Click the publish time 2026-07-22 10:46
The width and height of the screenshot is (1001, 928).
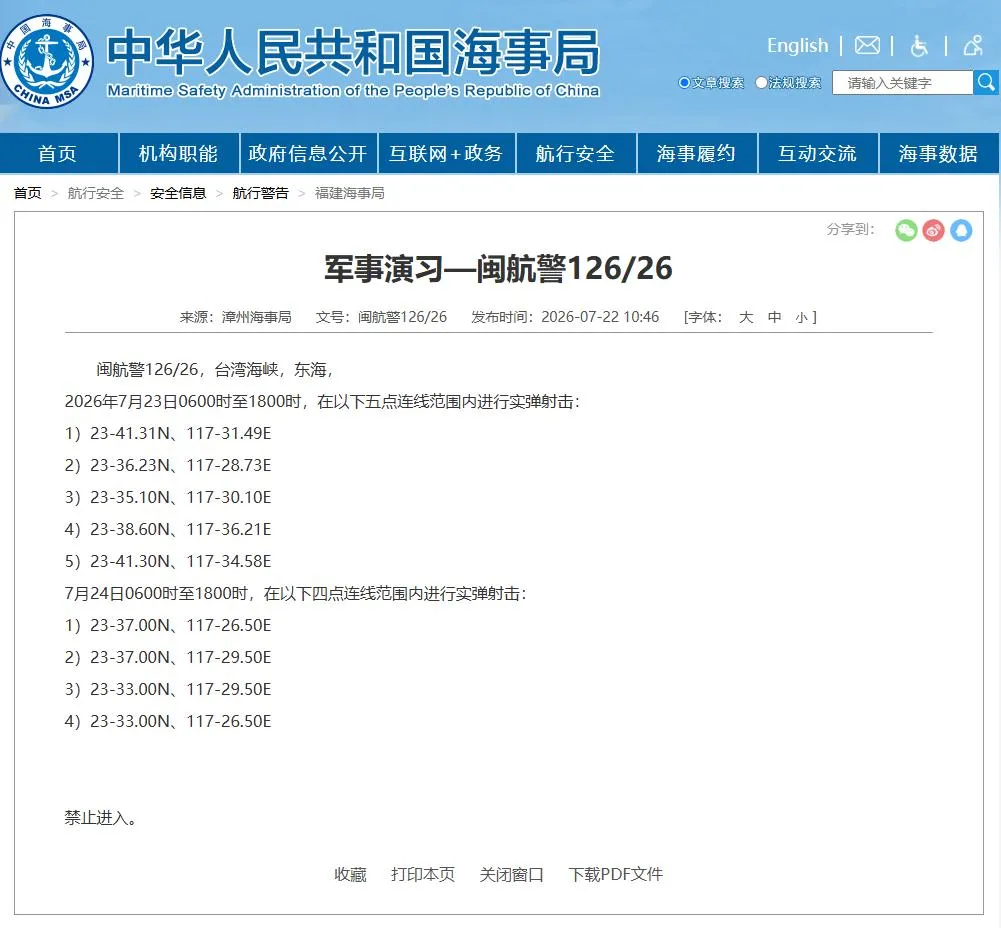600,317
